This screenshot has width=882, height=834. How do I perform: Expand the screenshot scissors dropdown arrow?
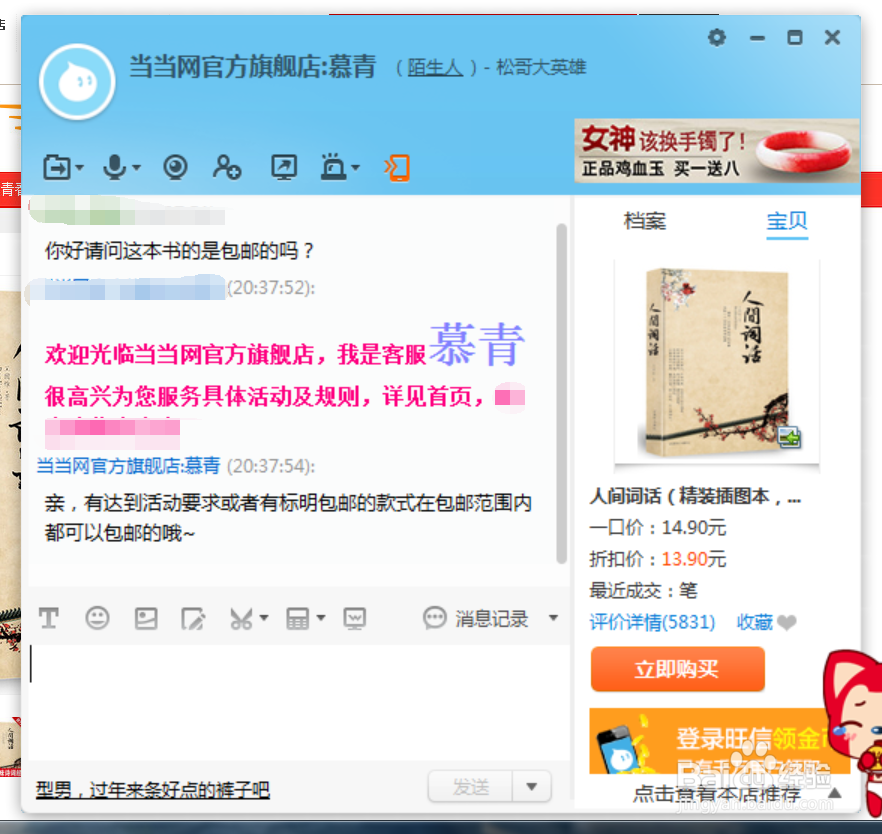[x=263, y=617]
